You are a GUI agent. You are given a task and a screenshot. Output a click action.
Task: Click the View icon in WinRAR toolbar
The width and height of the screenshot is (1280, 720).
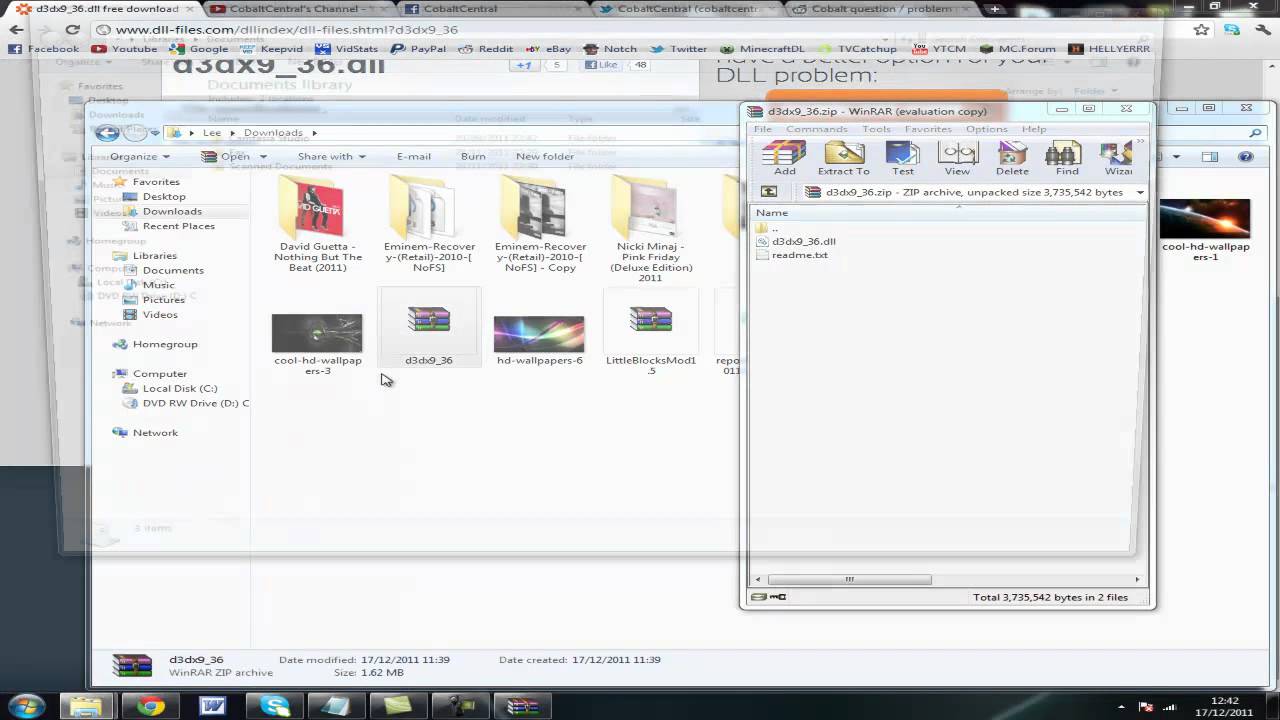click(957, 158)
